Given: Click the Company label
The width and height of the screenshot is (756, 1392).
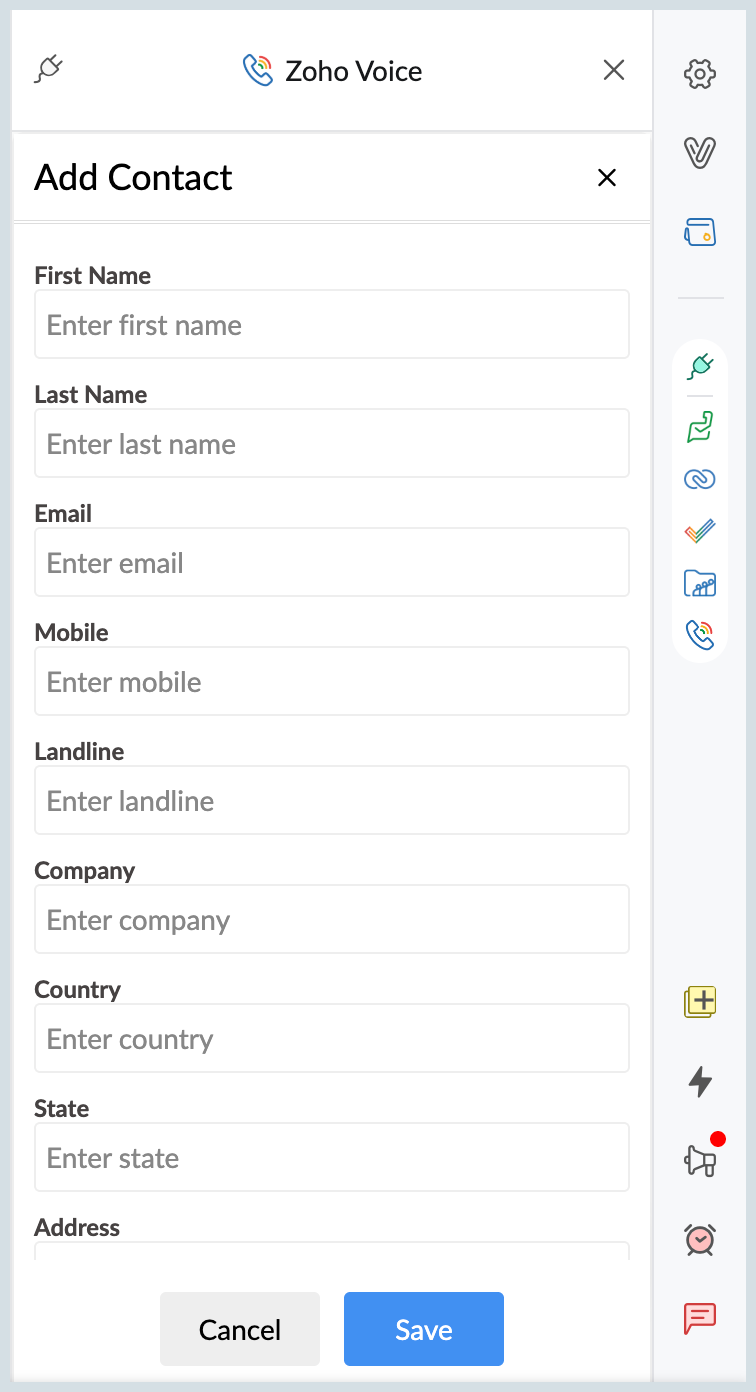Looking at the screenshot, I should coord(84,871).
